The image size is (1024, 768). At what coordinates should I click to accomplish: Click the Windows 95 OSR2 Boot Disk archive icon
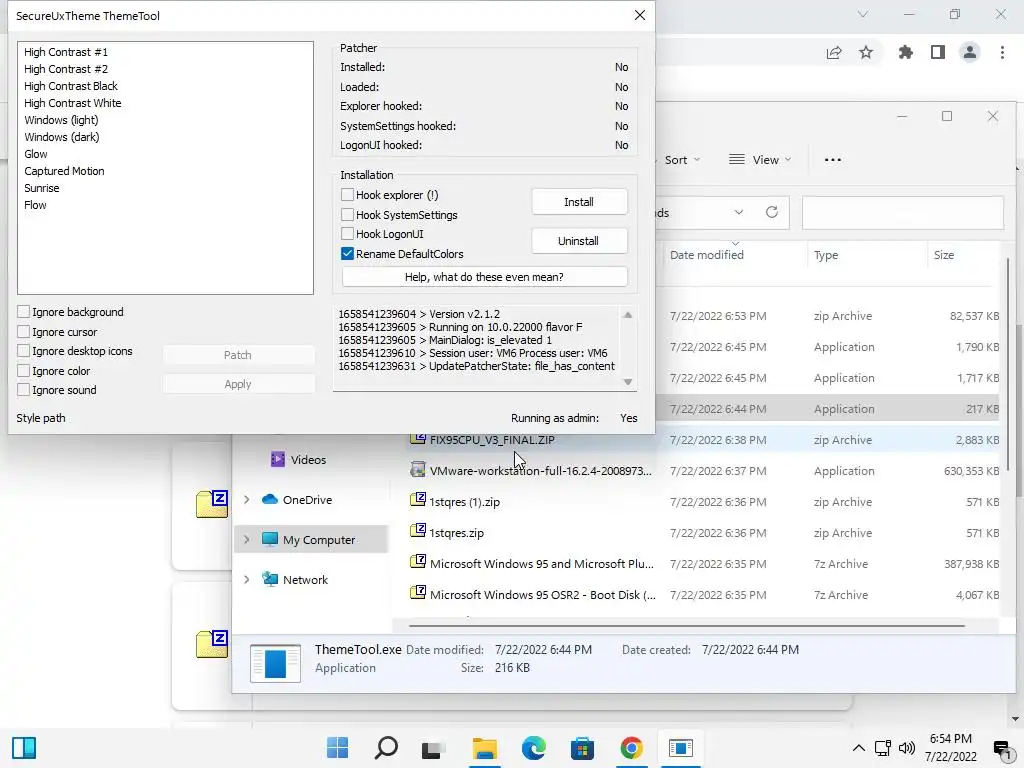[418, 593]
